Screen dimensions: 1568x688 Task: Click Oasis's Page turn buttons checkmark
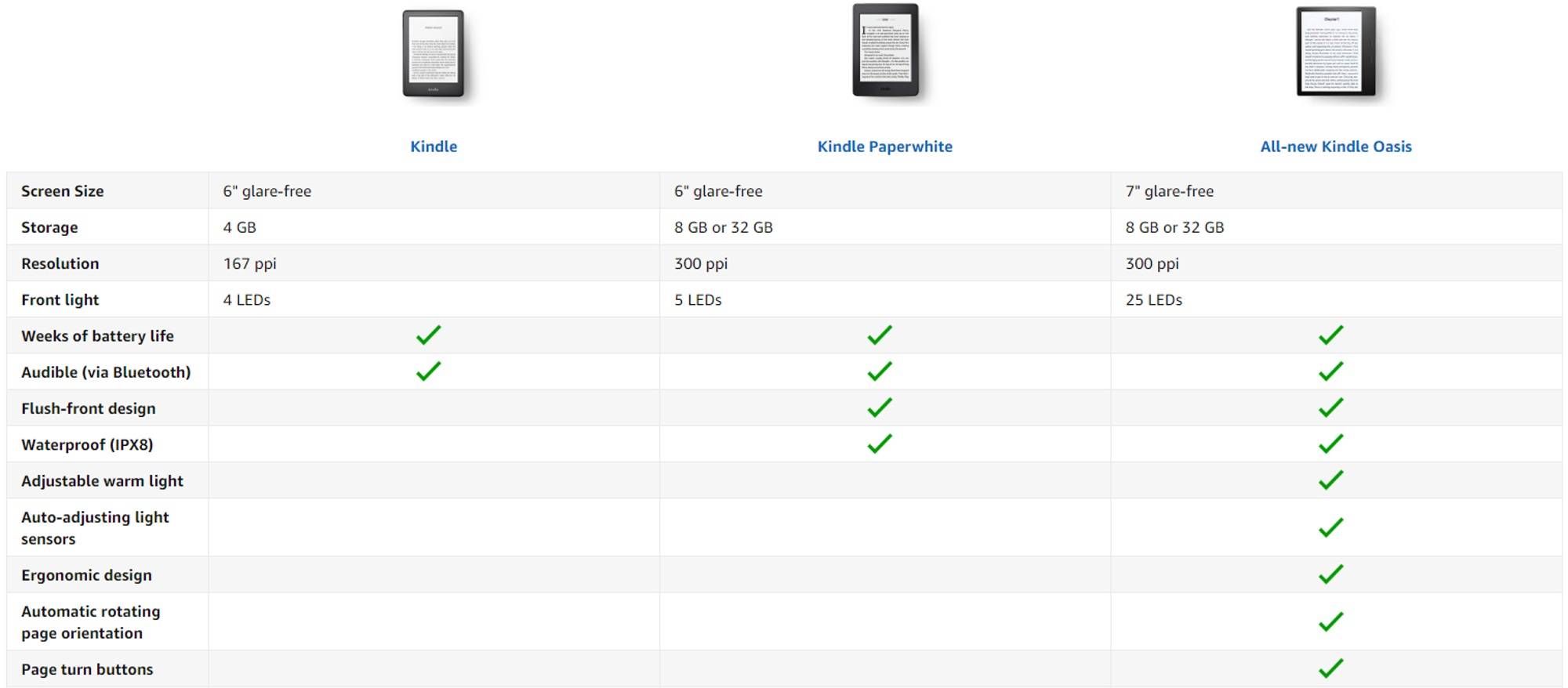coord(1331,668)
